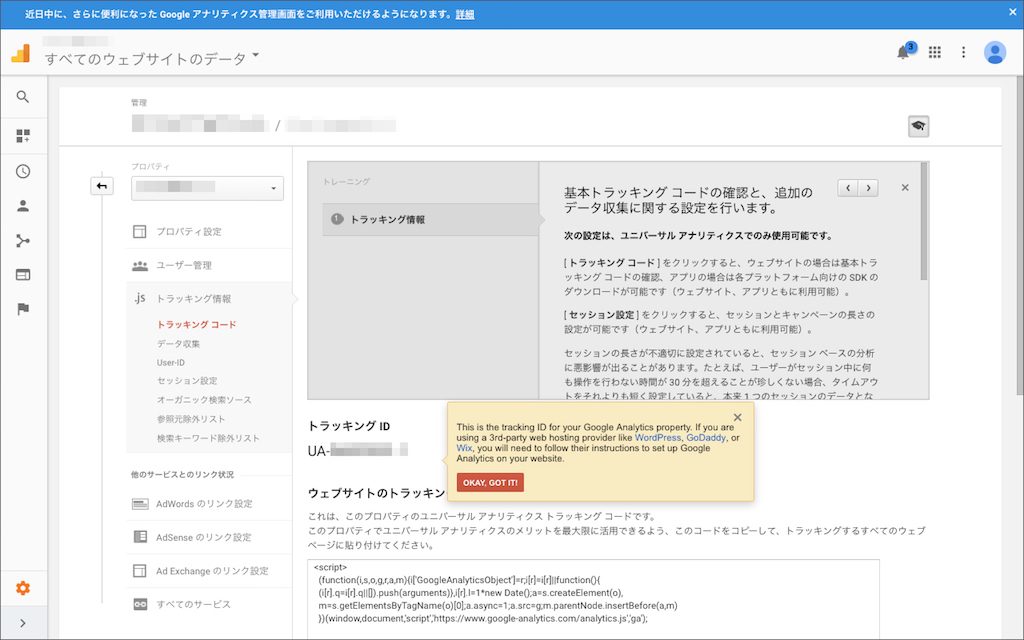The height and width of the screenshot is (640, 1024).
Task: Open the three-dot more options menu
Action: click(x=963, y=52)
